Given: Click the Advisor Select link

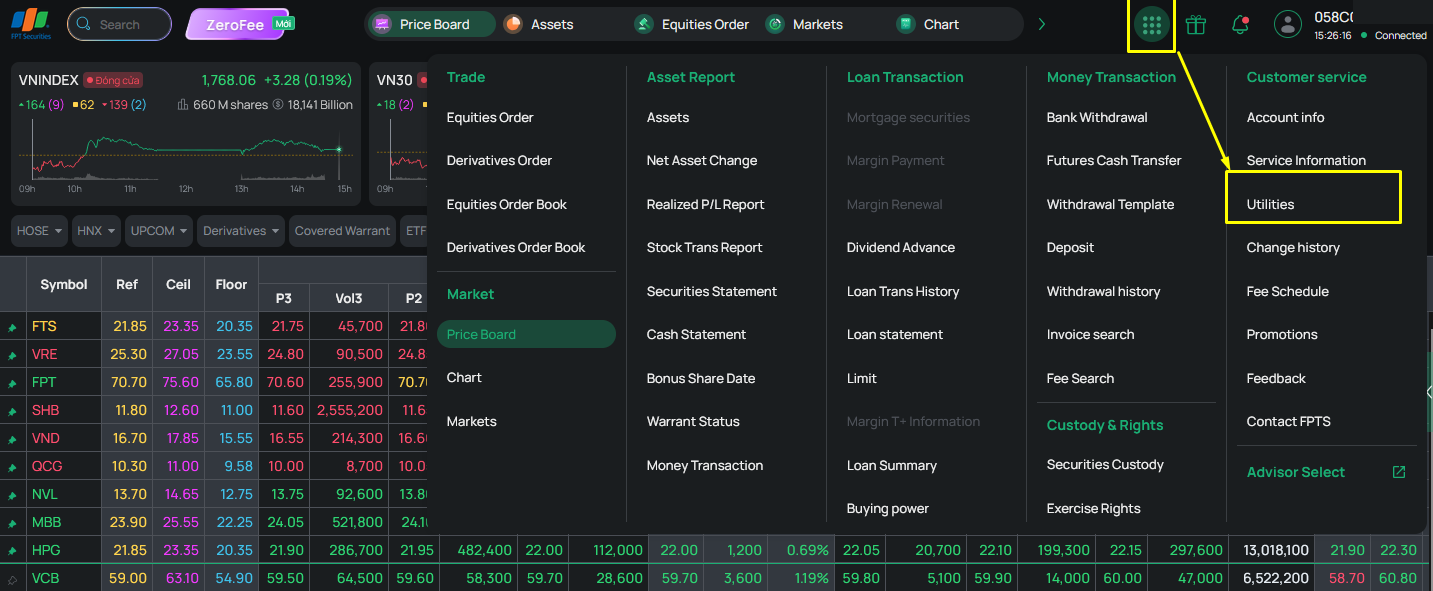Looking at the screenshot, I should [x=1295, y=472].
